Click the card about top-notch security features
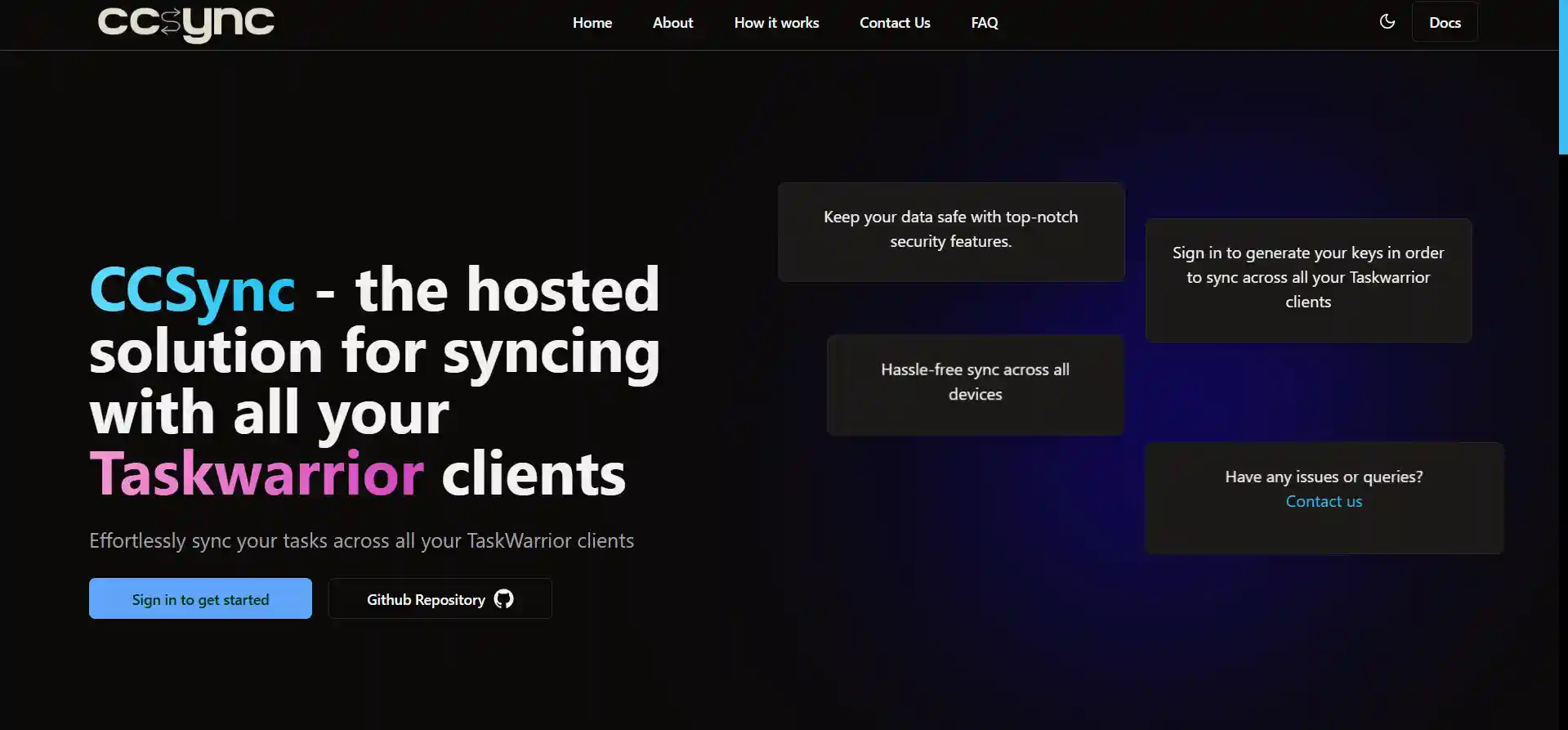 click(951, 232)
